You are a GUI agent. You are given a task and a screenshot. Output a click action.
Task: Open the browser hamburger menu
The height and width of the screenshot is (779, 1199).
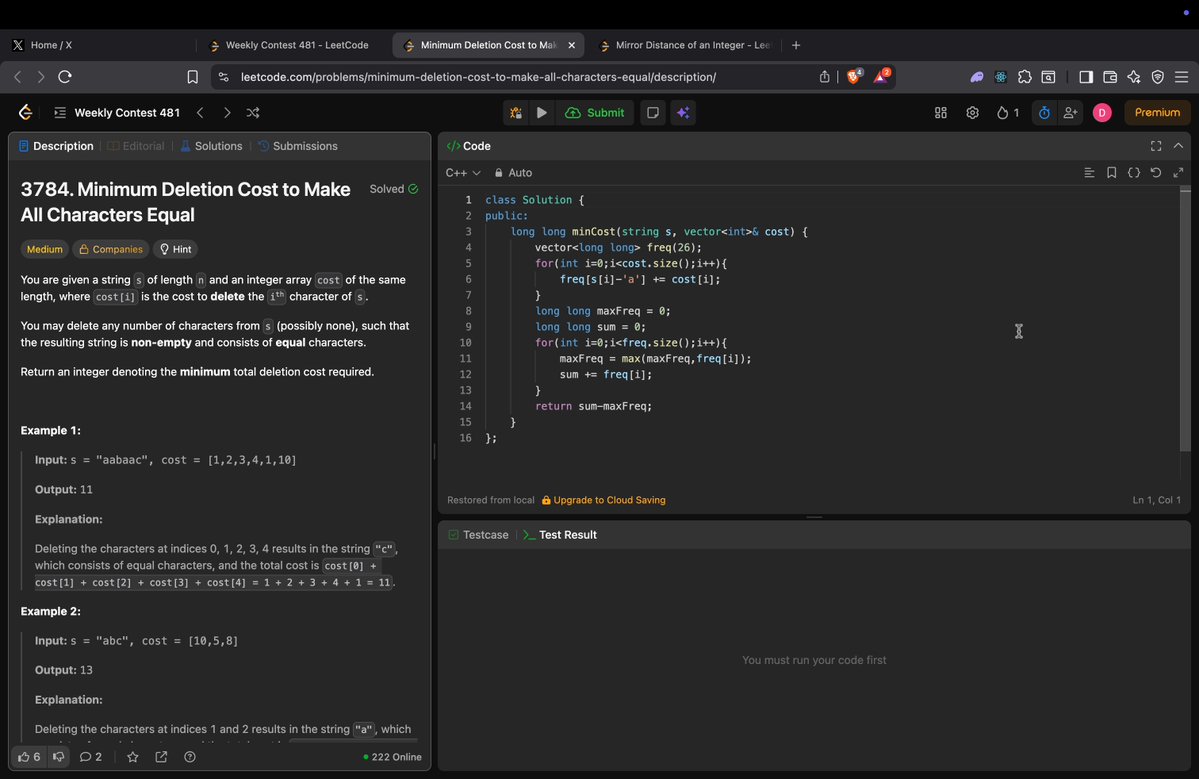[x=1181, y=76]
